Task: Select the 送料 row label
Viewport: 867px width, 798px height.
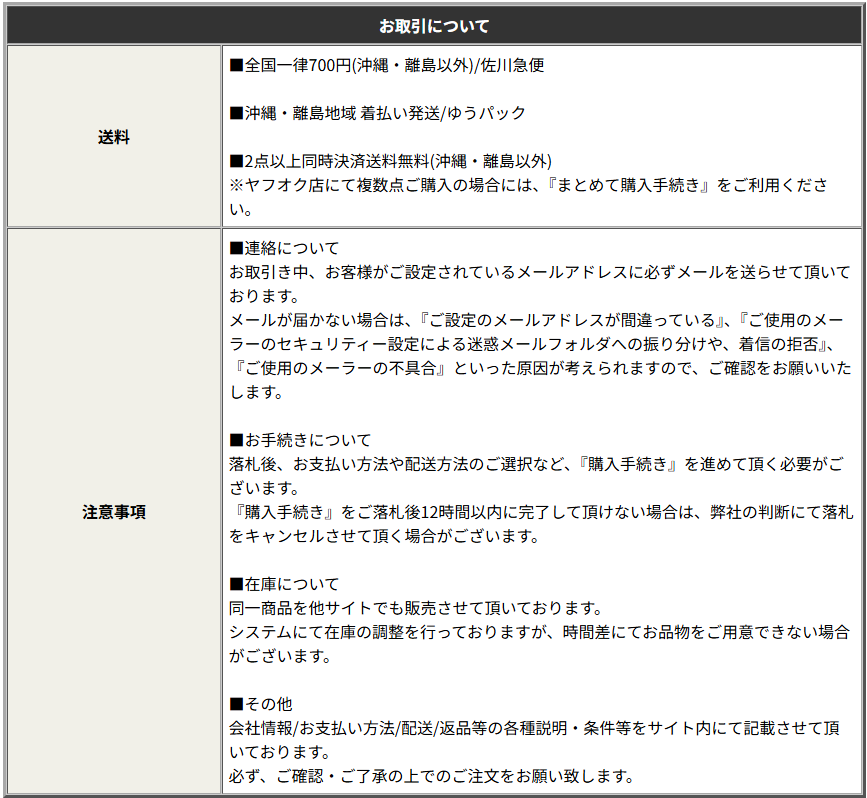Action: click(x=114, y=137)
